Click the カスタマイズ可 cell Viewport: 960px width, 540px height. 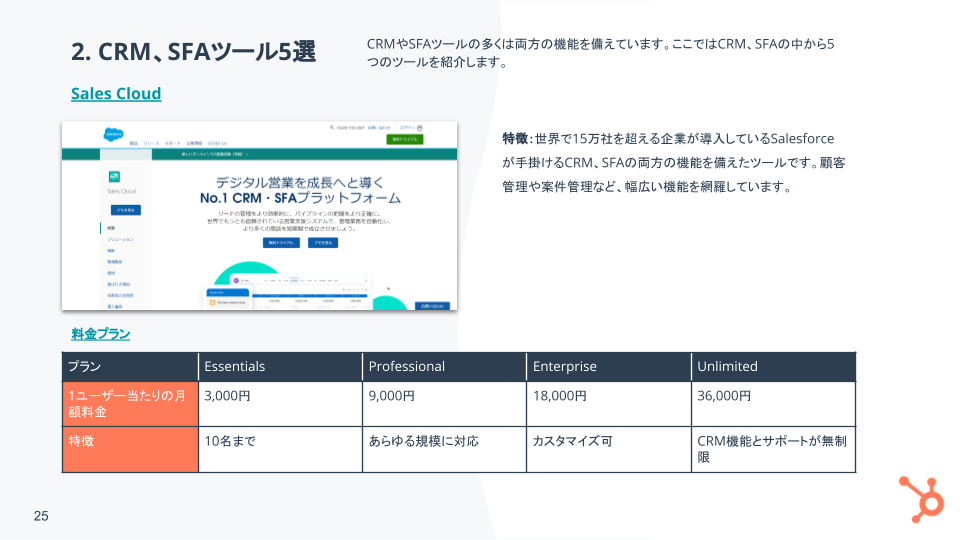pos(609,449)
